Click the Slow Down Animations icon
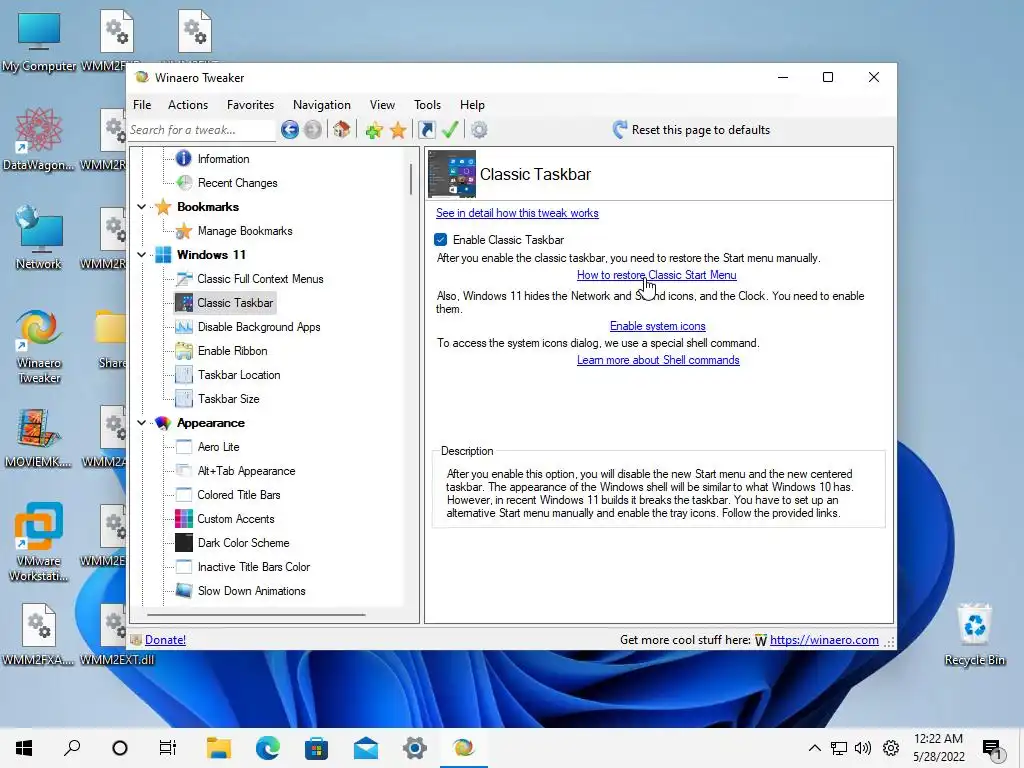1024x768 pixels. coord(184,590)
